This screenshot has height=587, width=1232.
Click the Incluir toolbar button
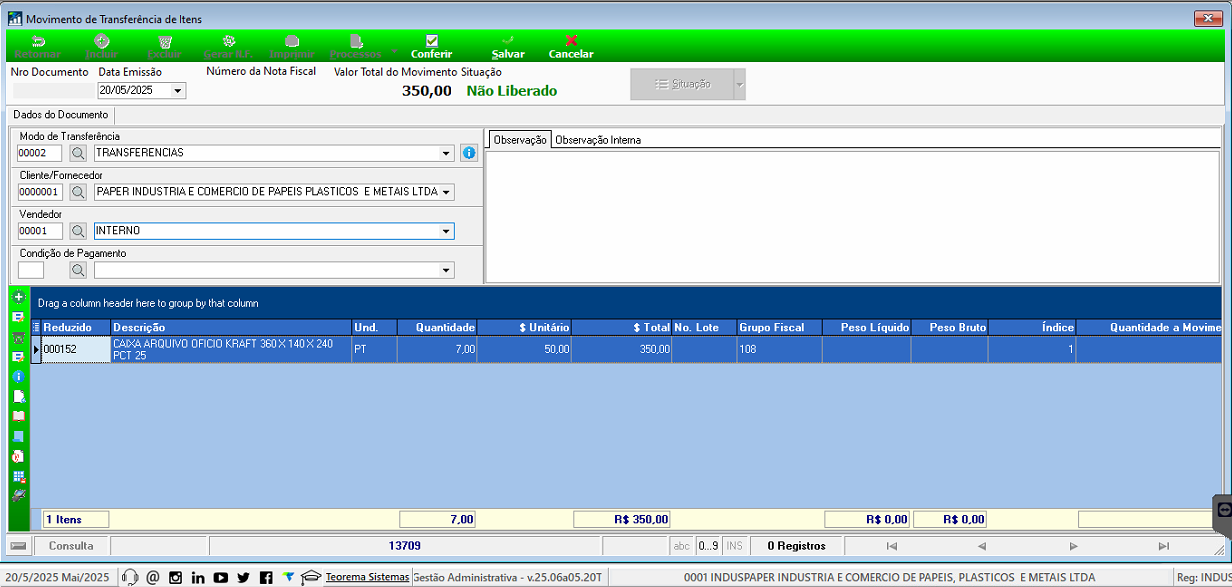[x=101, y=46]
